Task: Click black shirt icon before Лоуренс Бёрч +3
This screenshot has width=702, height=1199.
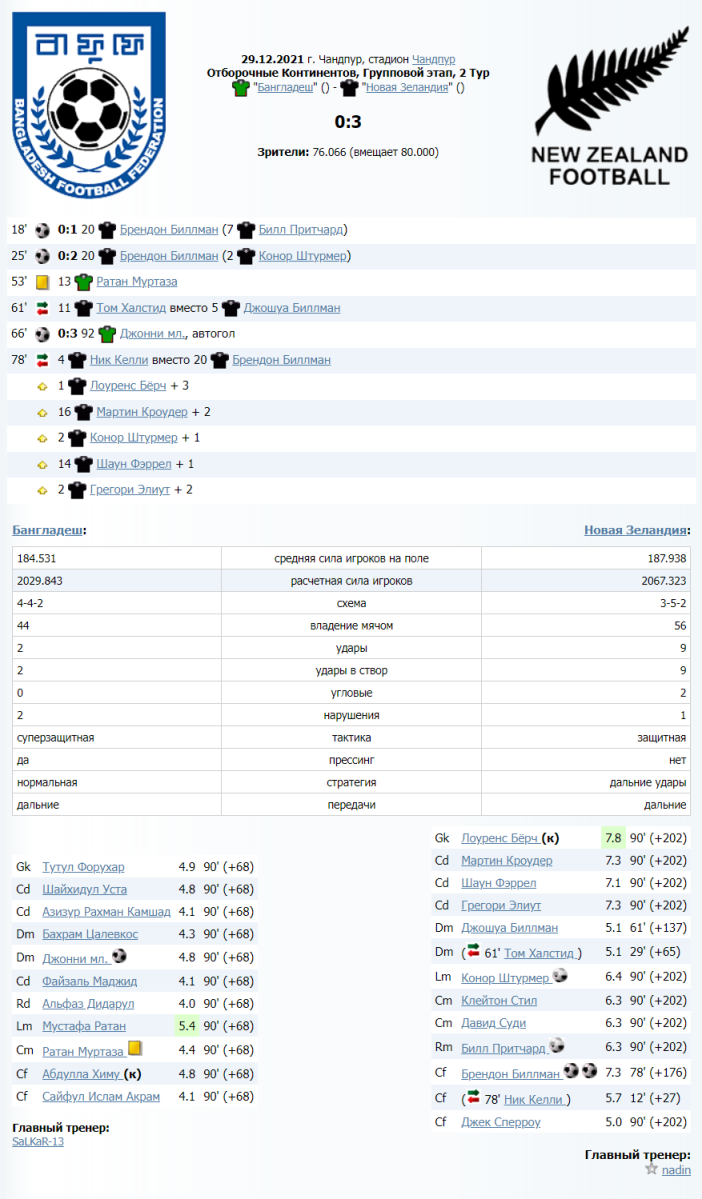Action: [x=77, y=385]
